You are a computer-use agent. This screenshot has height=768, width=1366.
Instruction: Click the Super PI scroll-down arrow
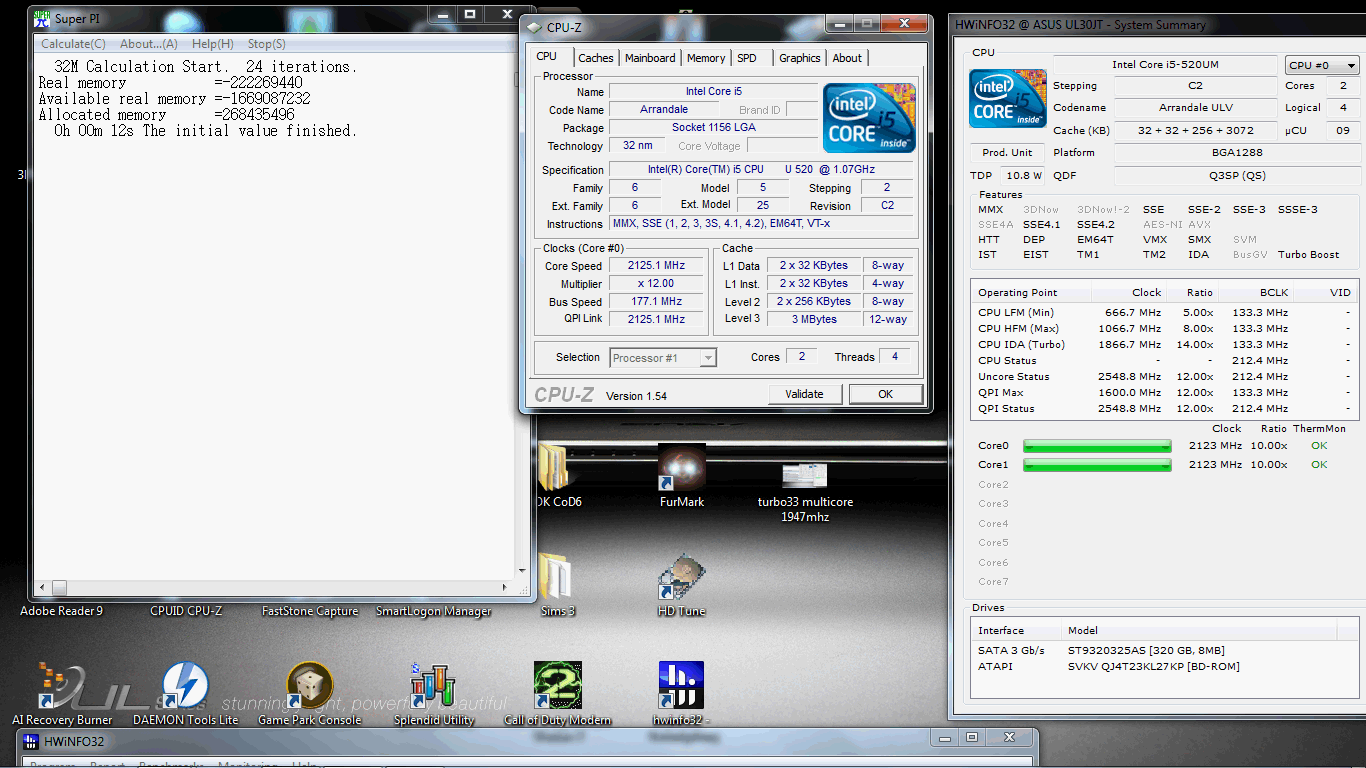520,572
